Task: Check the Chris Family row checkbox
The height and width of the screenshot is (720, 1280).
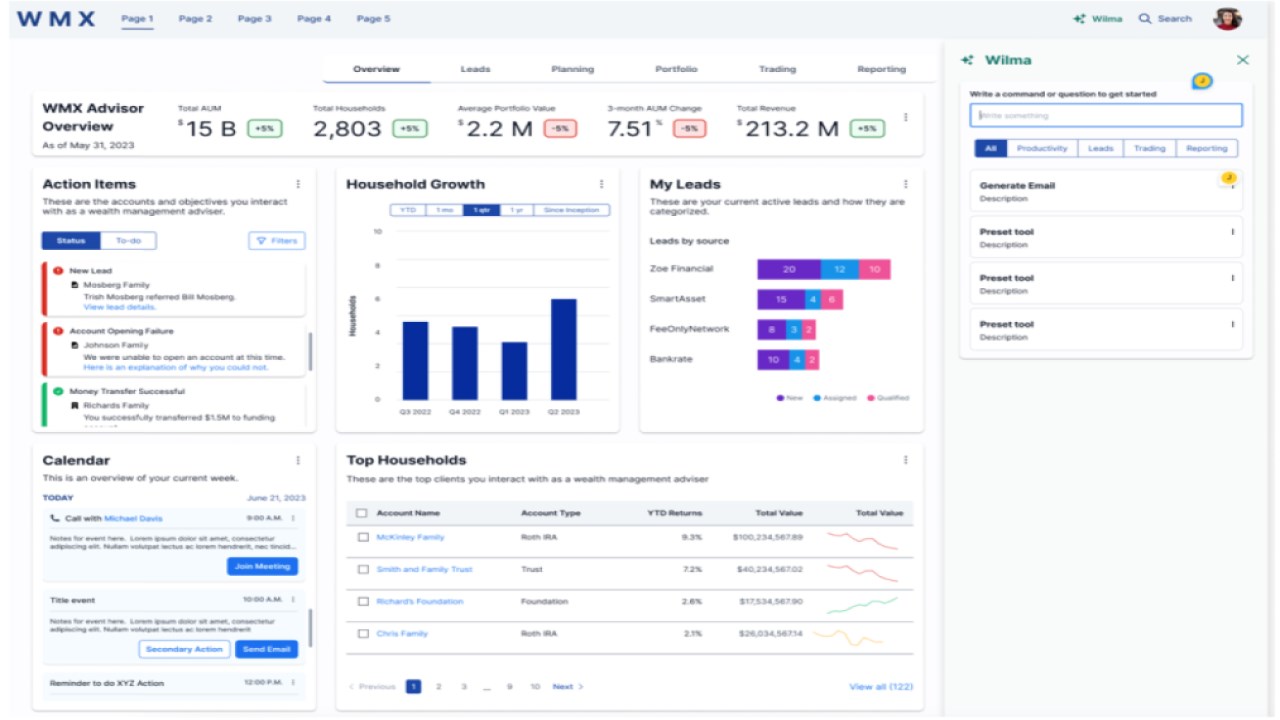Action: coord(363,633)
